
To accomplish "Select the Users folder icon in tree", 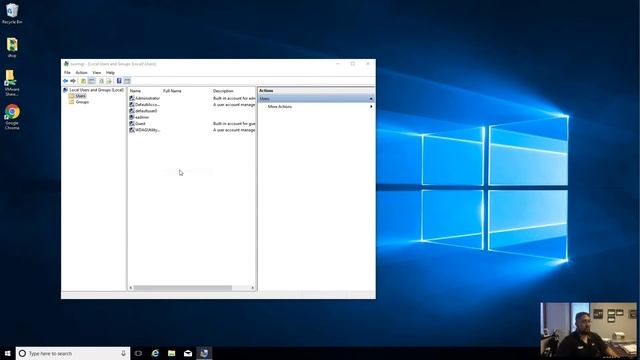I will coord(72,96).
